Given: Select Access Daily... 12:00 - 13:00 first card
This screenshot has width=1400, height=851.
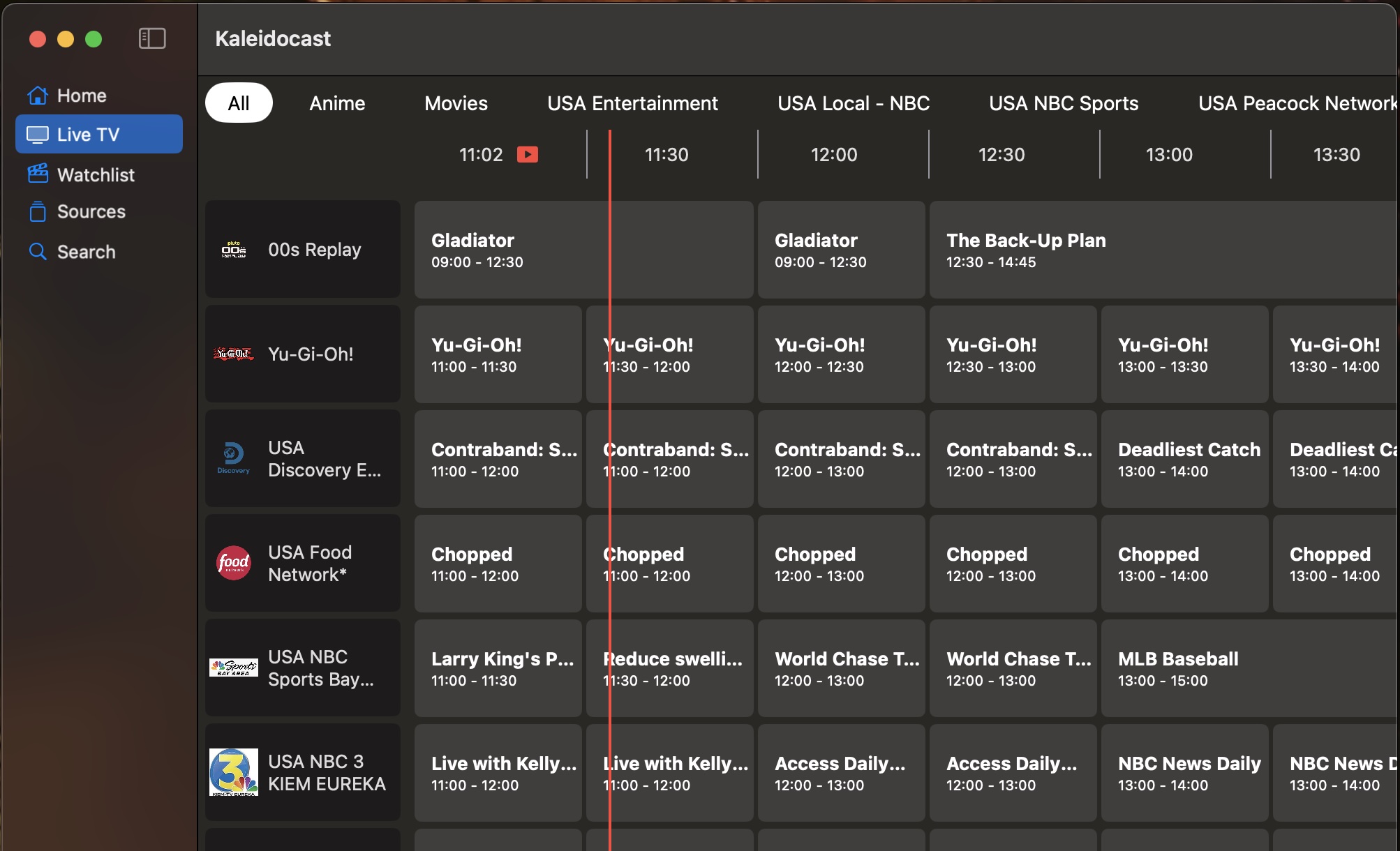Looking at the screenshot, I should point(842,773).
